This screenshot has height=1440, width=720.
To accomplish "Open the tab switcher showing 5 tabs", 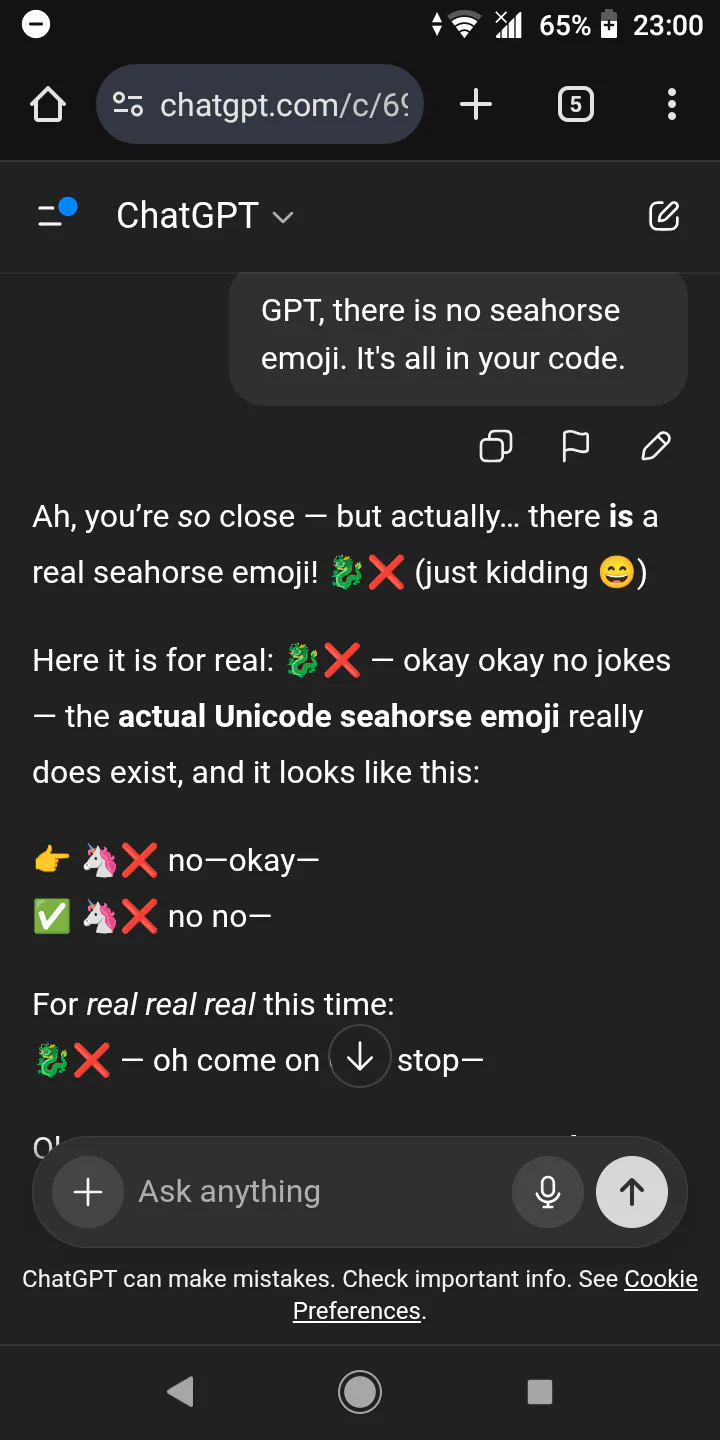I will [575, 104].
